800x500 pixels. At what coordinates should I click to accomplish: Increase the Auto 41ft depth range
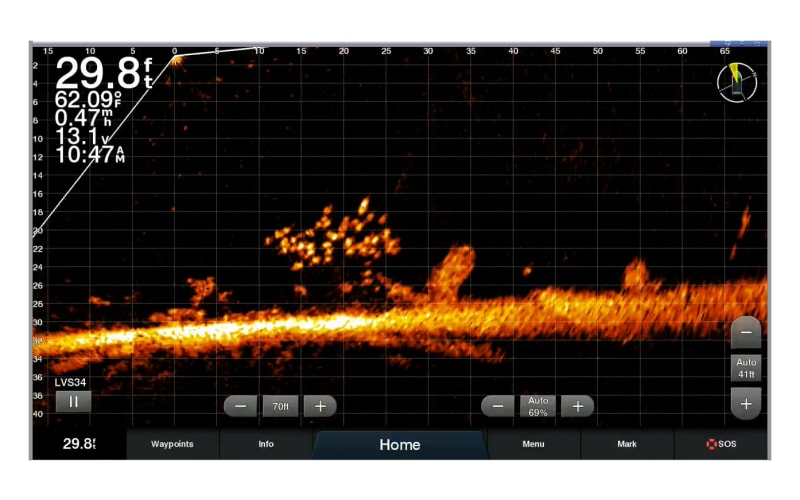[746, 404]
